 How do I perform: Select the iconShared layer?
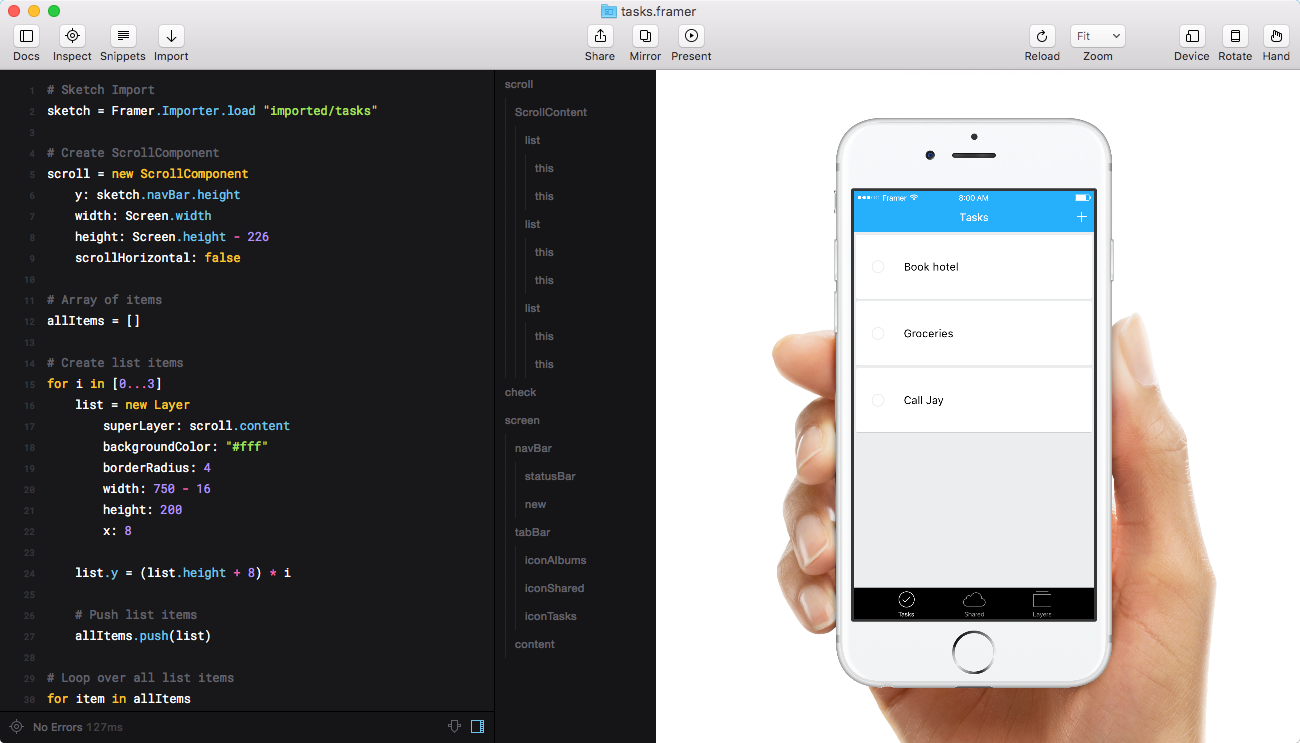click(x=554, y=588)
